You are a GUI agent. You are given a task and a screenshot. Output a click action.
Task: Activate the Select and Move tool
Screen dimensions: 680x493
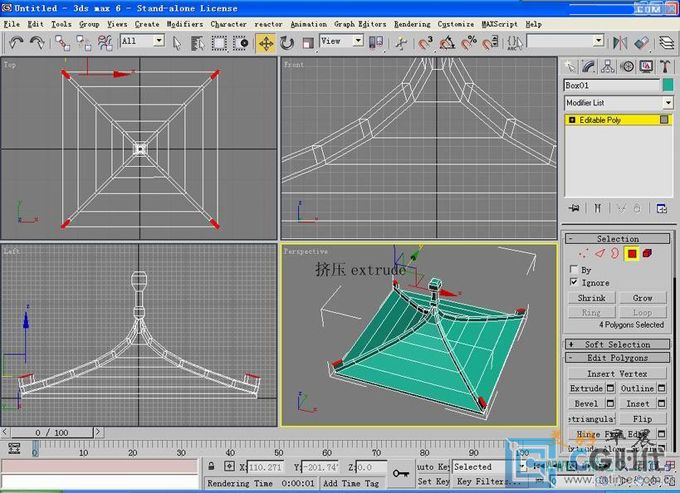point(266,43)
